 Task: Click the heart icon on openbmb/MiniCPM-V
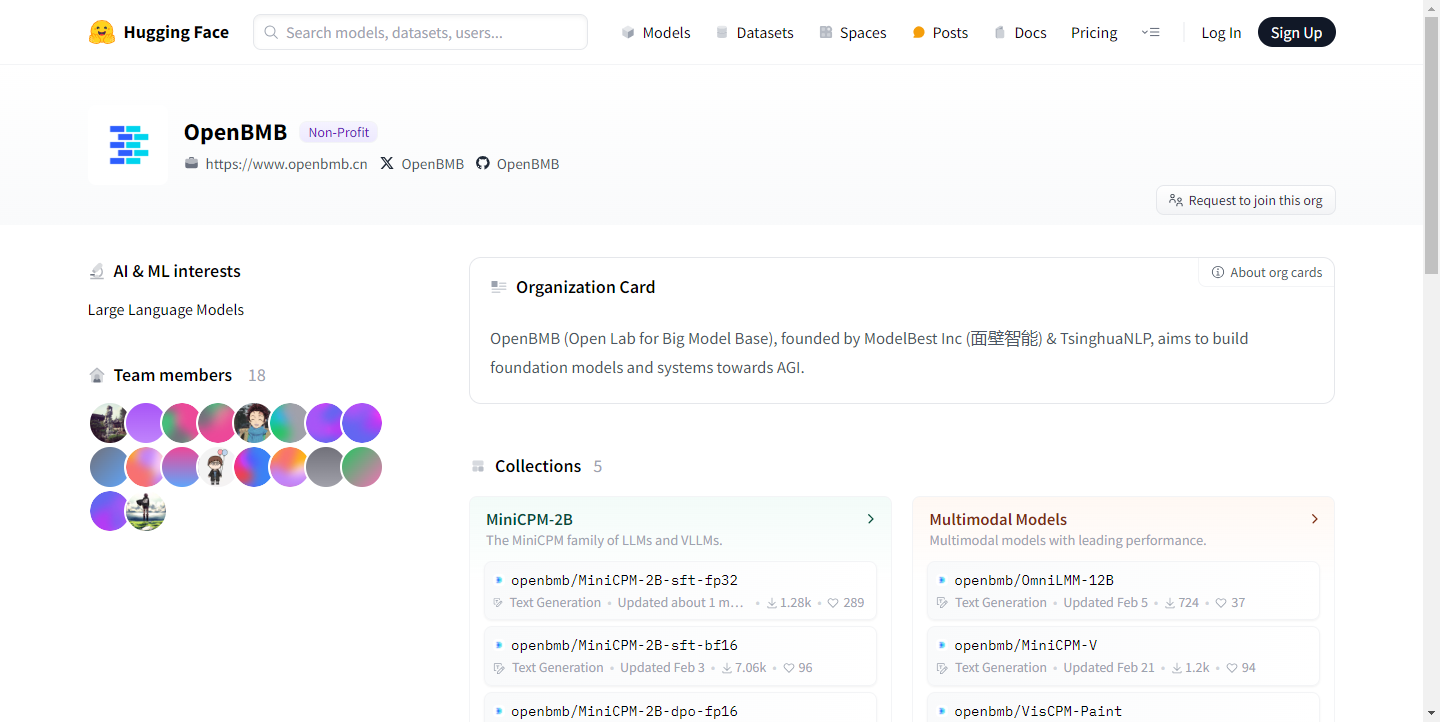click(x=1231, y=668)
